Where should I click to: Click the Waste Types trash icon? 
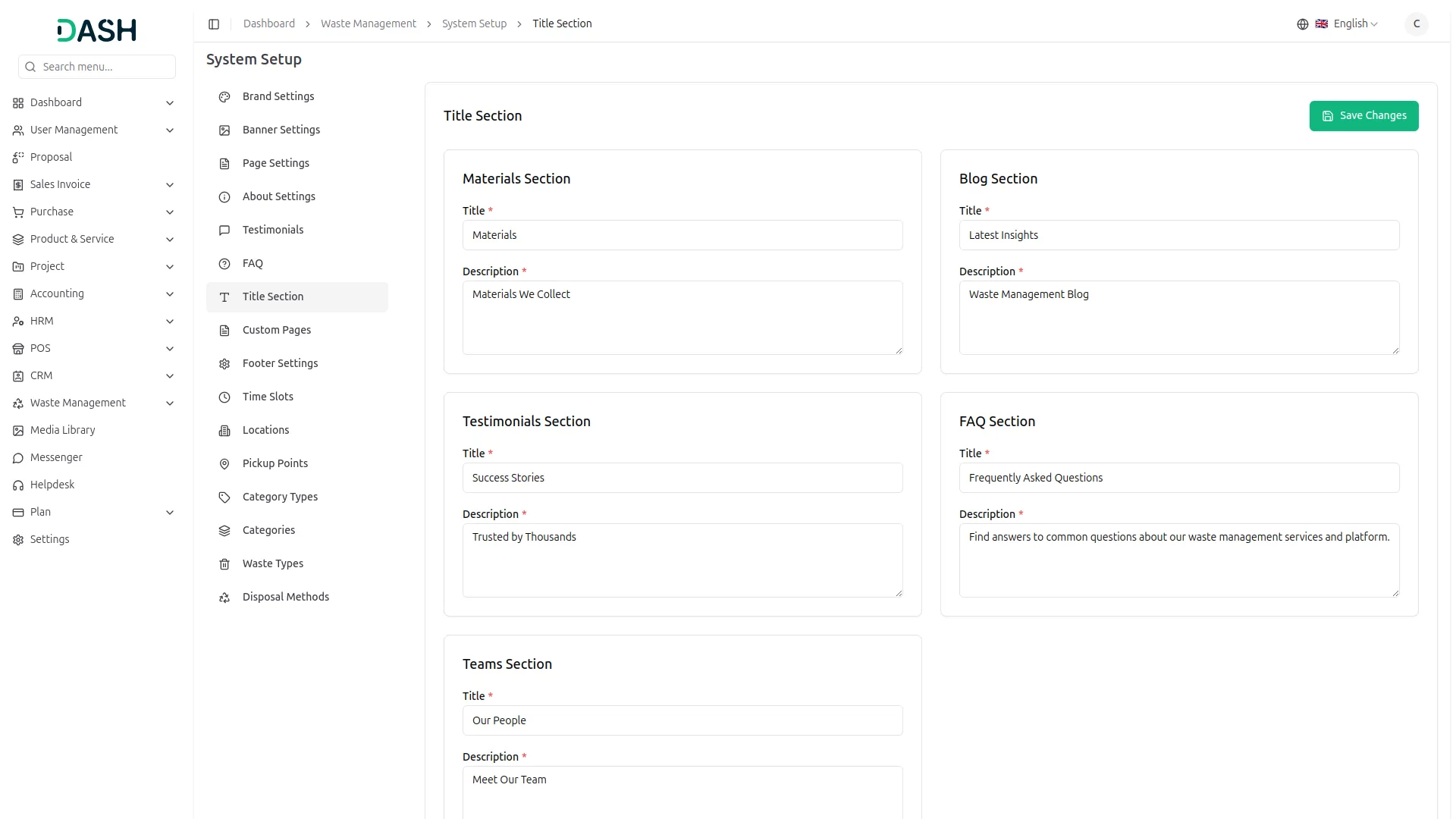click(x=224, y=564)
